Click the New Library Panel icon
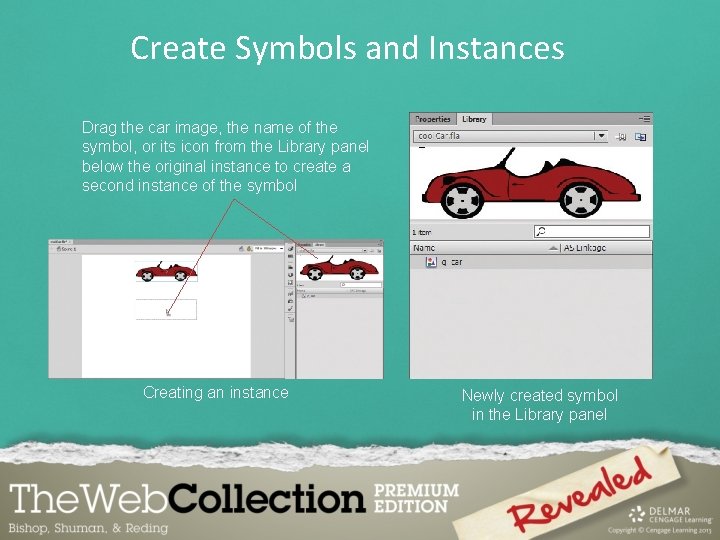This screenshot has height=540, width=720. tap(641, 137)
